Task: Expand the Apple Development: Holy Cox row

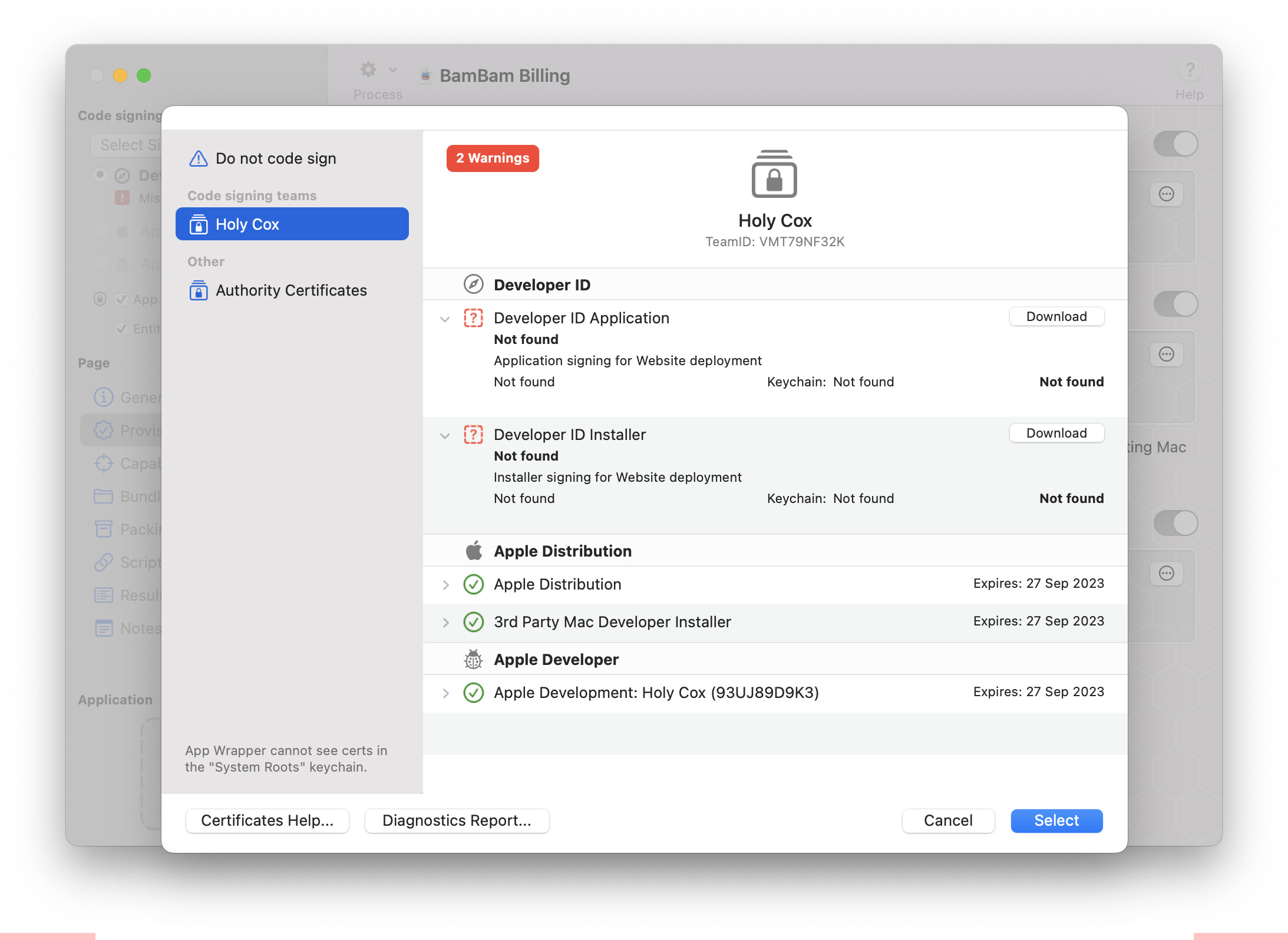Action: pos(445,693)
